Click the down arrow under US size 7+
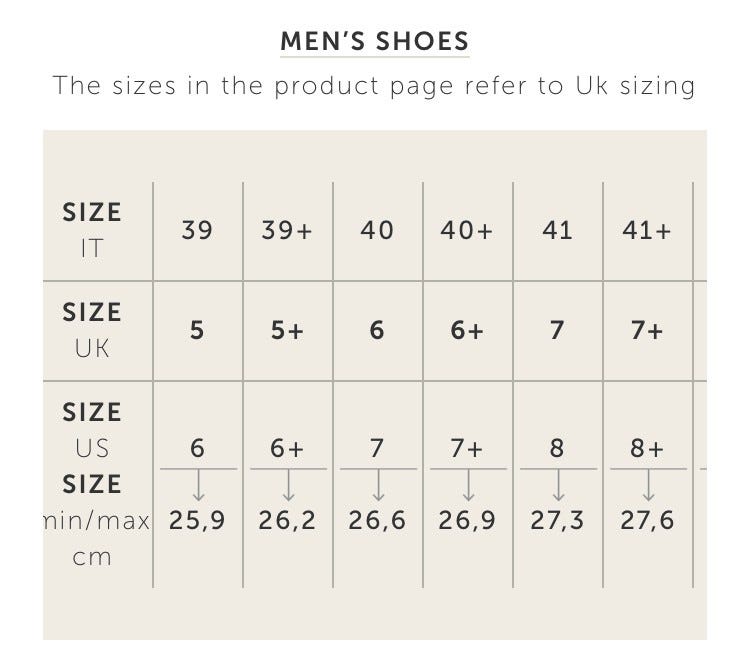Viewport: 752px width, 659px height. (x=467, y=486)
